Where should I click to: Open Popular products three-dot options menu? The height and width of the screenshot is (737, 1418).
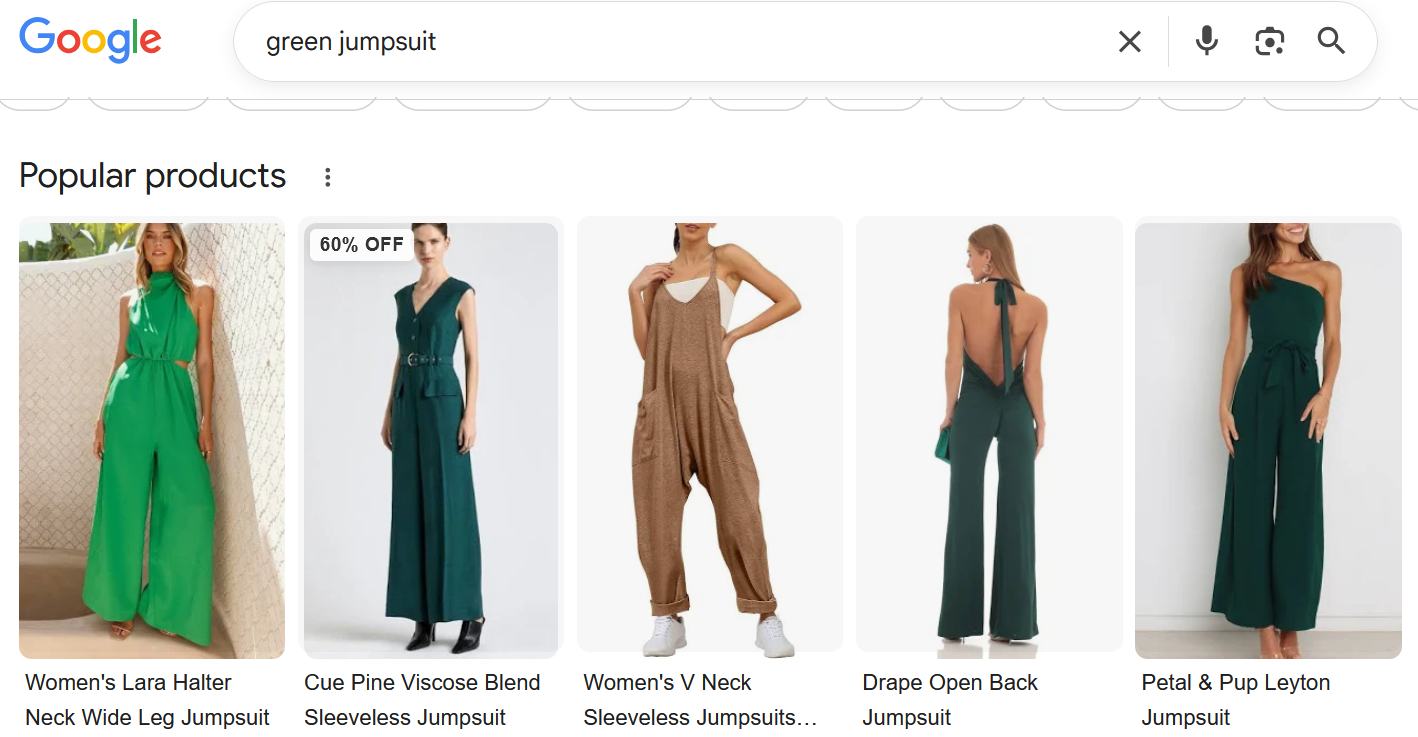327,177
